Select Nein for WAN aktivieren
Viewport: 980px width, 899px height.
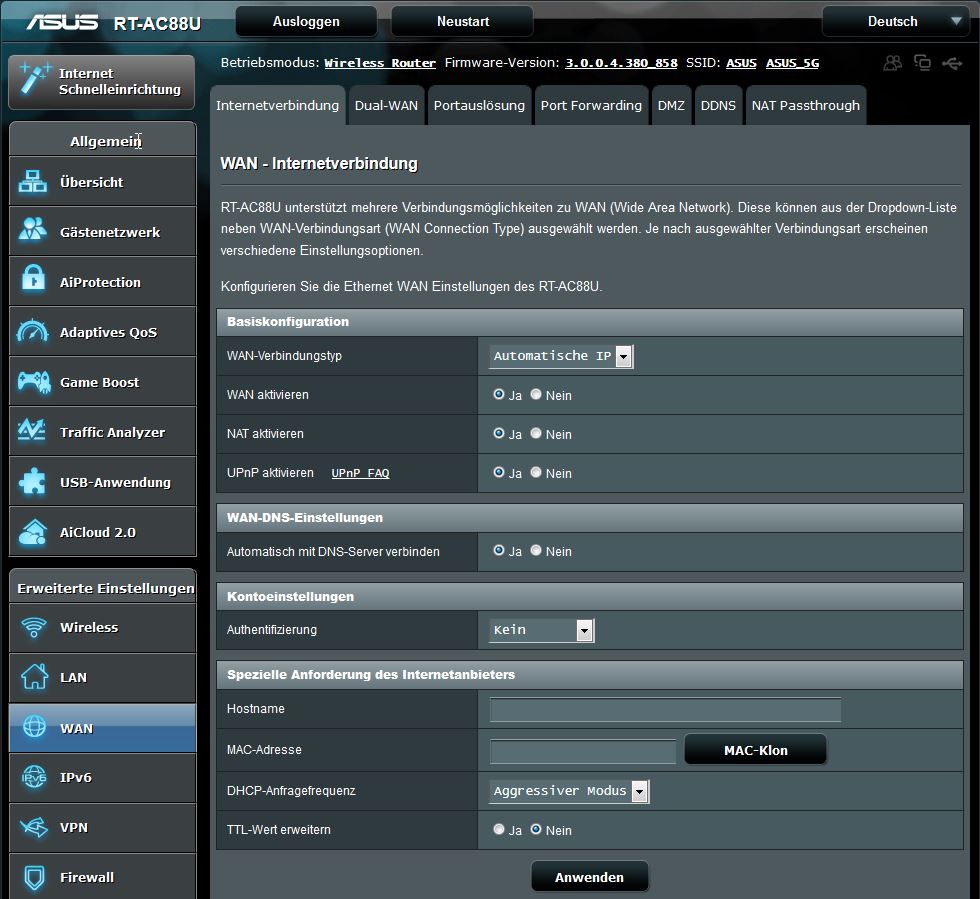pyautogui.click(x=536, y=394)
